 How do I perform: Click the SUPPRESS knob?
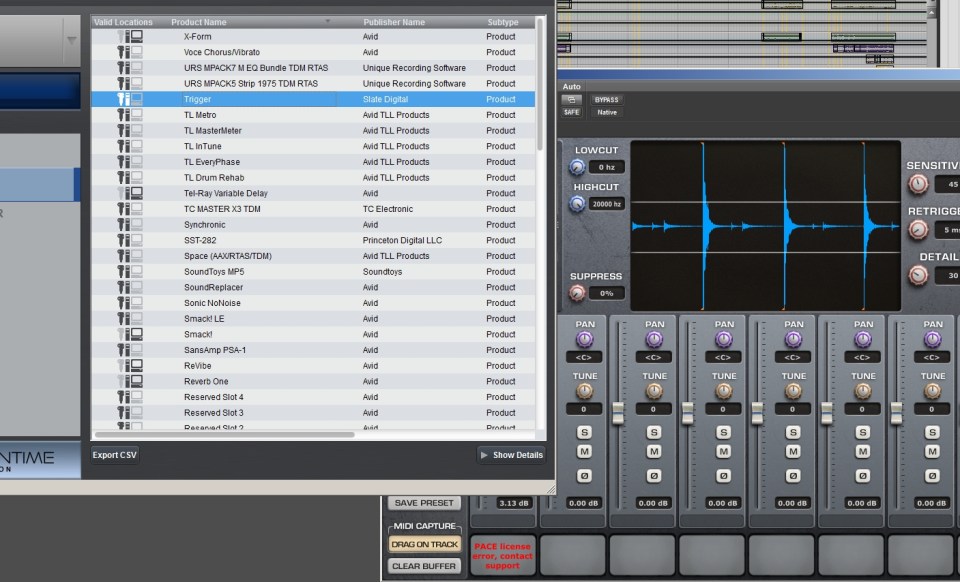click(x=577, y=293)
